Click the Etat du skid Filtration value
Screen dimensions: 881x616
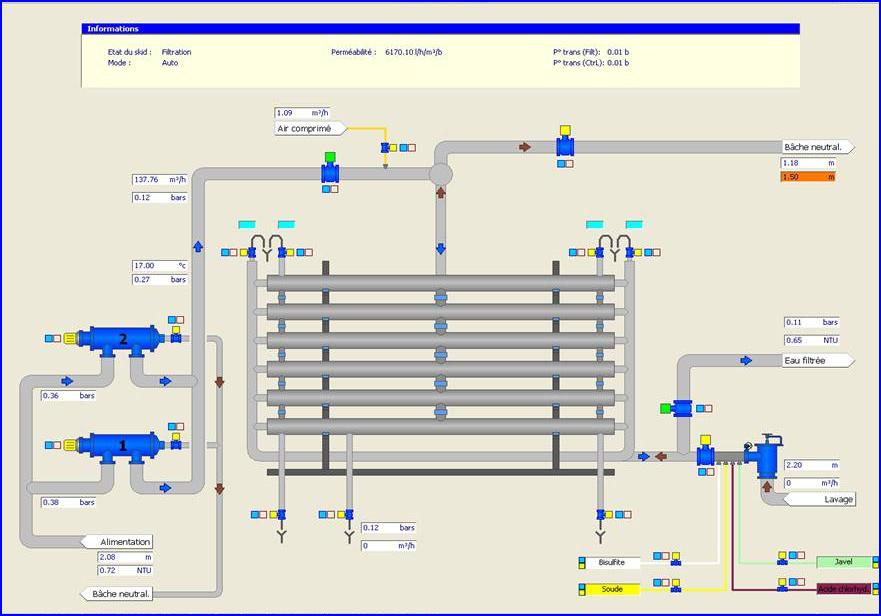point(176,52)
